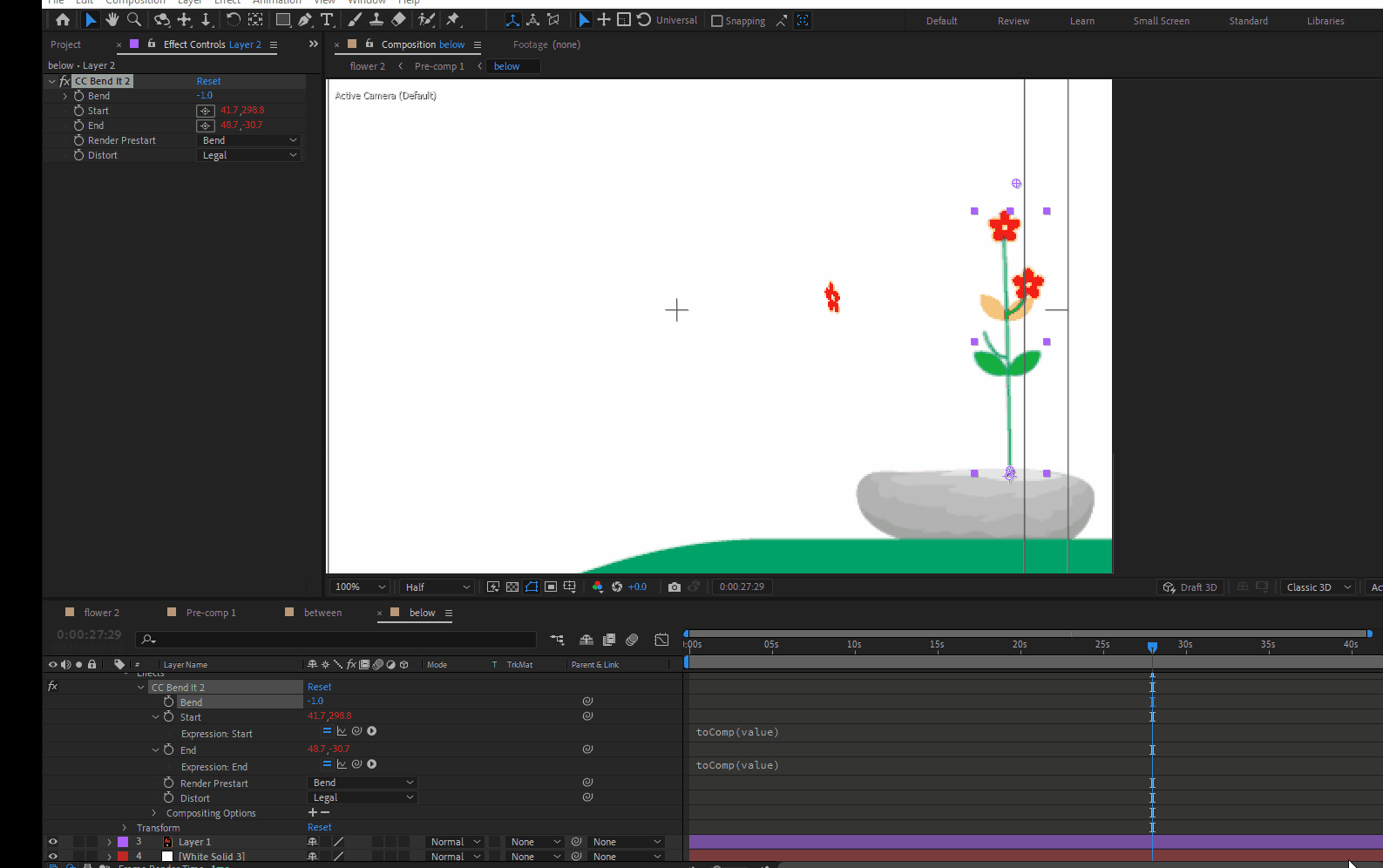Open the Half resolution dropdown
This screenshot has height=868, width=1383.
coord(437,587)
